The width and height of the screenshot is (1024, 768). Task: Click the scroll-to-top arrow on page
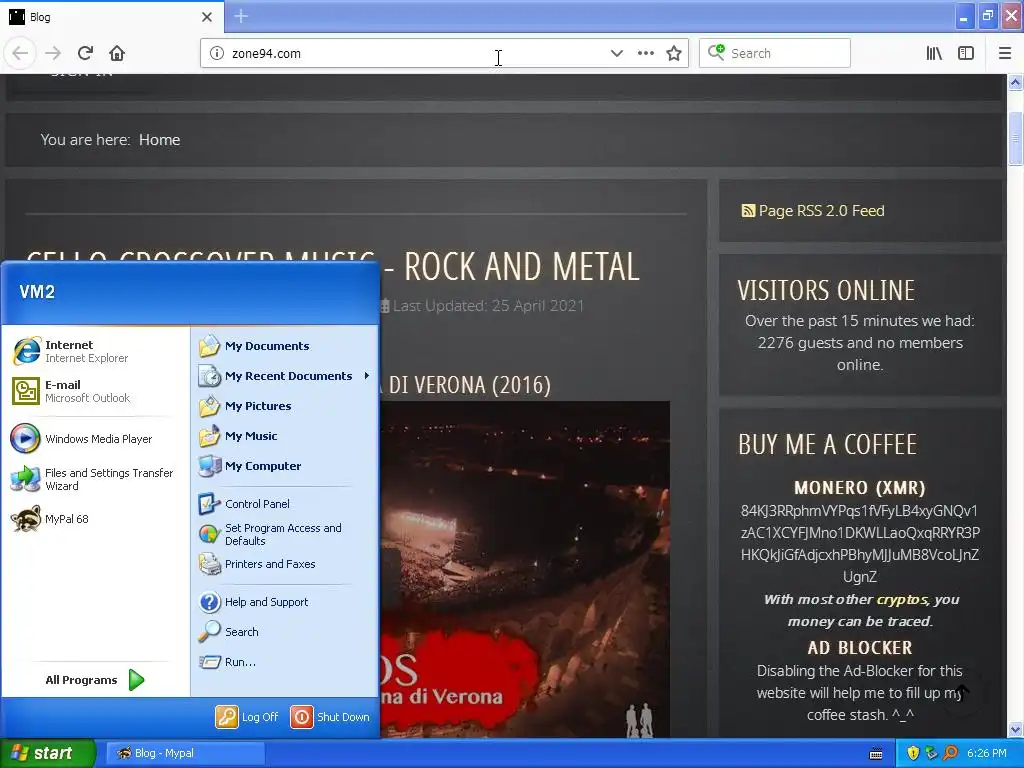click(x=961, y=692)
